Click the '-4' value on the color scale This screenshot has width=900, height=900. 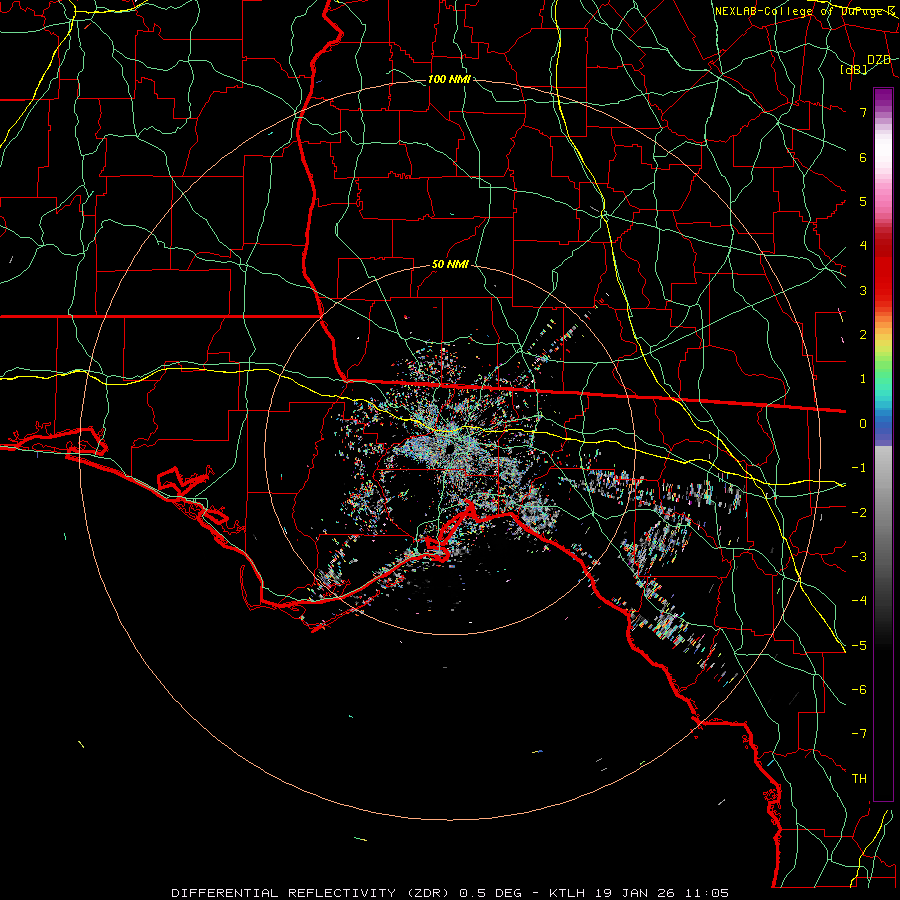pos(859,600)
